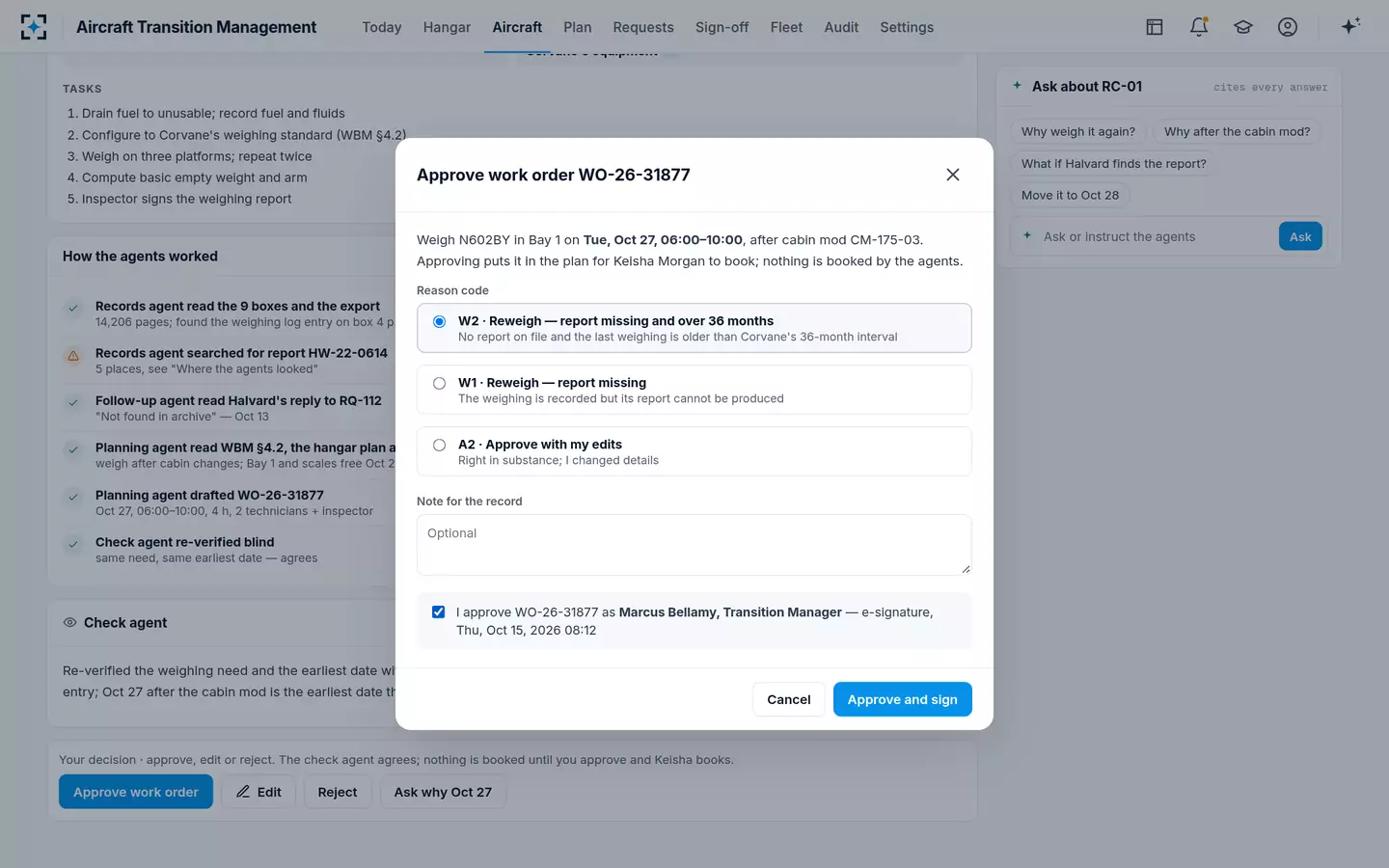Click task text 'Compute basic empty weight and arm'
Viewport: 1389px width, 868px height.
pyautogui.click(x=195, y=177)
